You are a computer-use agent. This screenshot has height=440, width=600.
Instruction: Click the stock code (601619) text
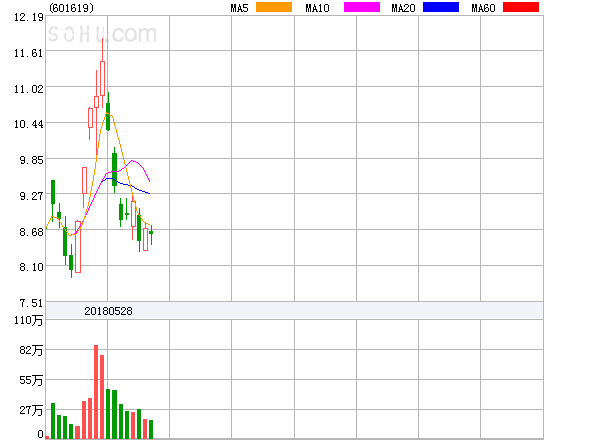click(71, 8)
